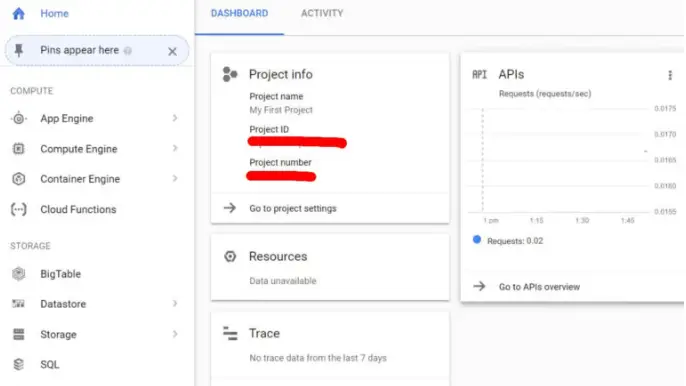Dismiss the Pins appear here banner
The image size is (686, 386).
tap(172, 51)
